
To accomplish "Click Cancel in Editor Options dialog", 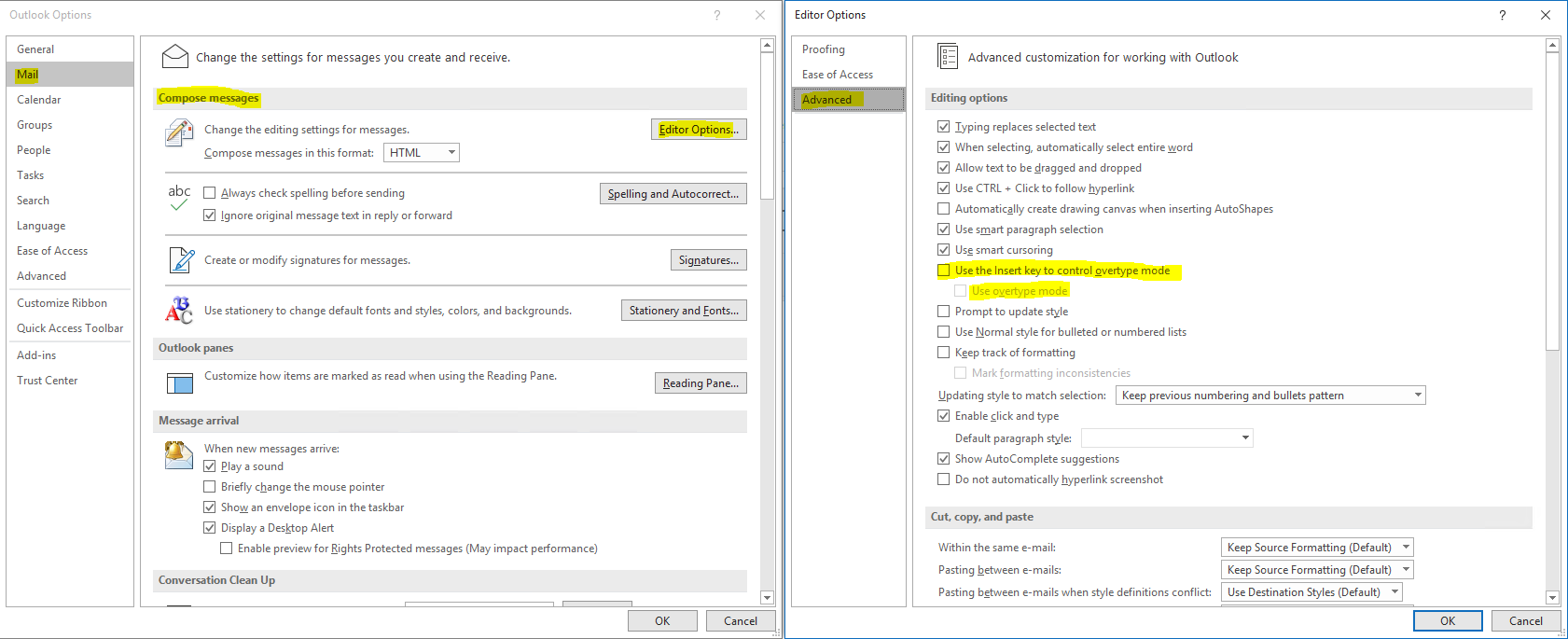I will point(1526,621).
